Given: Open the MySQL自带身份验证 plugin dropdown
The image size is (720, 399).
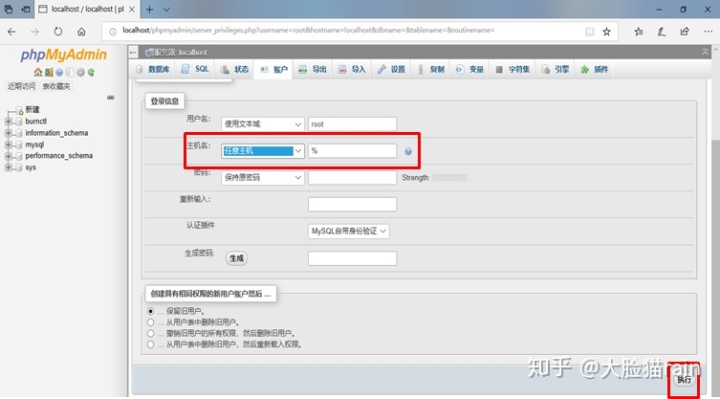Looking at the screenshot, I should click(349, 231).
